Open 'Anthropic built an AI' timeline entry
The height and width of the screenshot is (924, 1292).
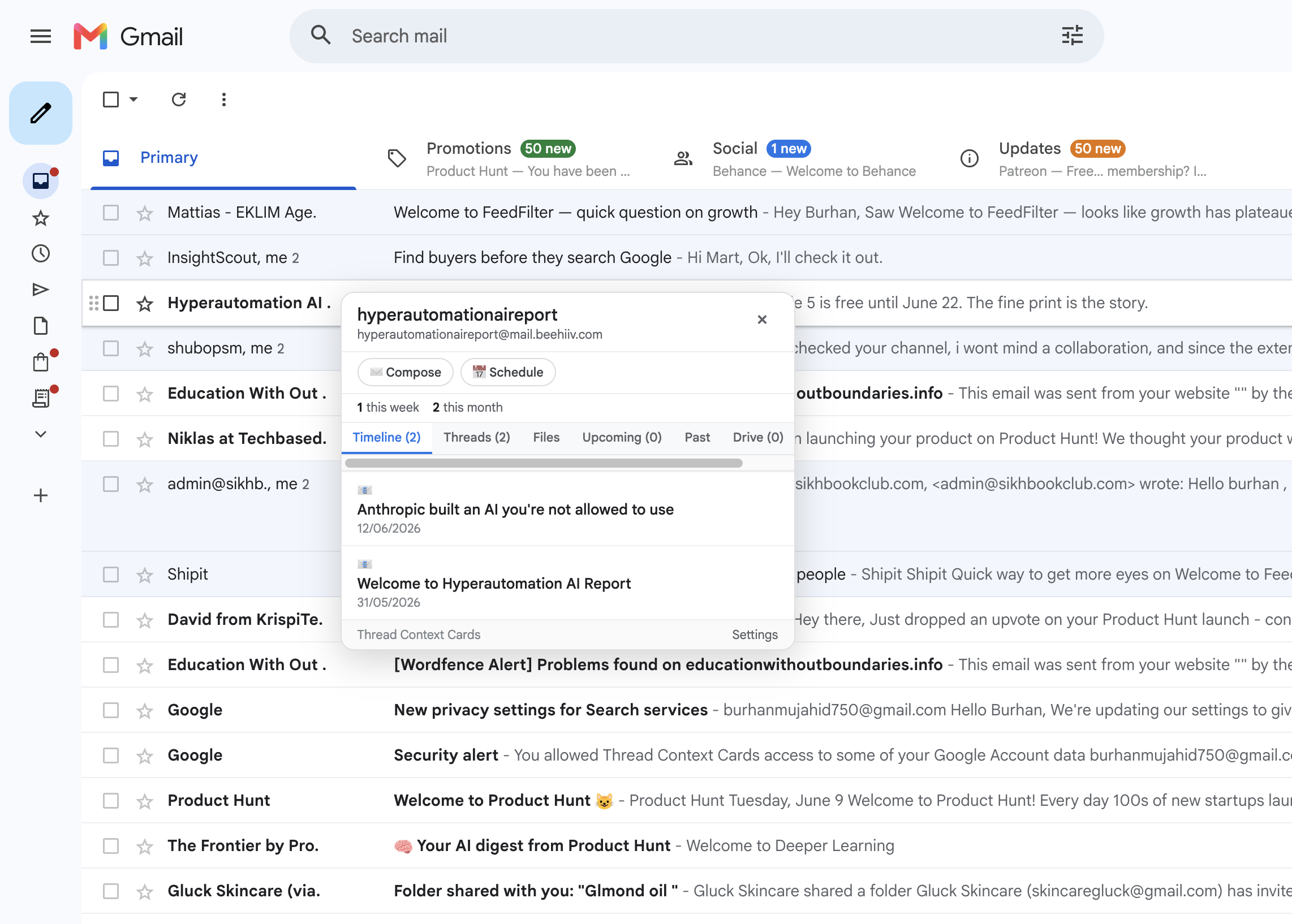click(x=567, y=510)
